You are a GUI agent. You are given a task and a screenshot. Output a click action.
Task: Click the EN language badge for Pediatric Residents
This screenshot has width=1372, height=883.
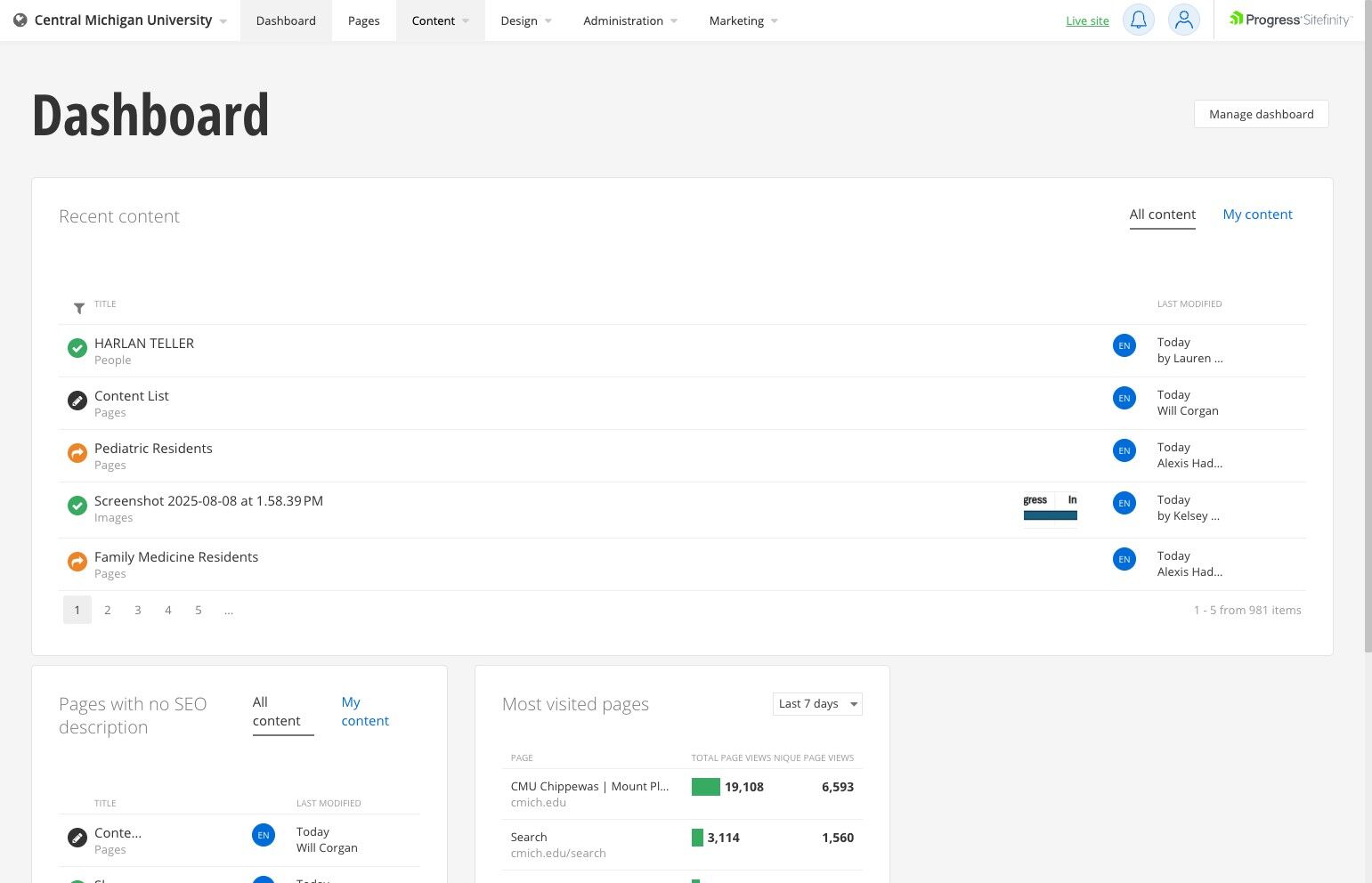tap(1124, 450)
